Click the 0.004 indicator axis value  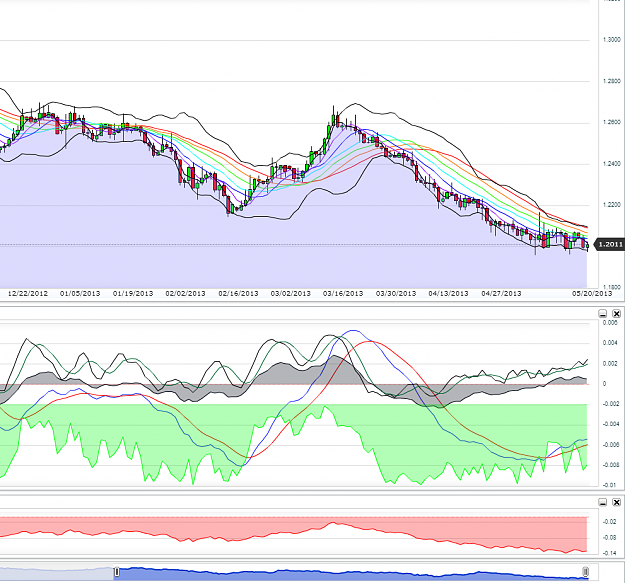click(610, 343)
